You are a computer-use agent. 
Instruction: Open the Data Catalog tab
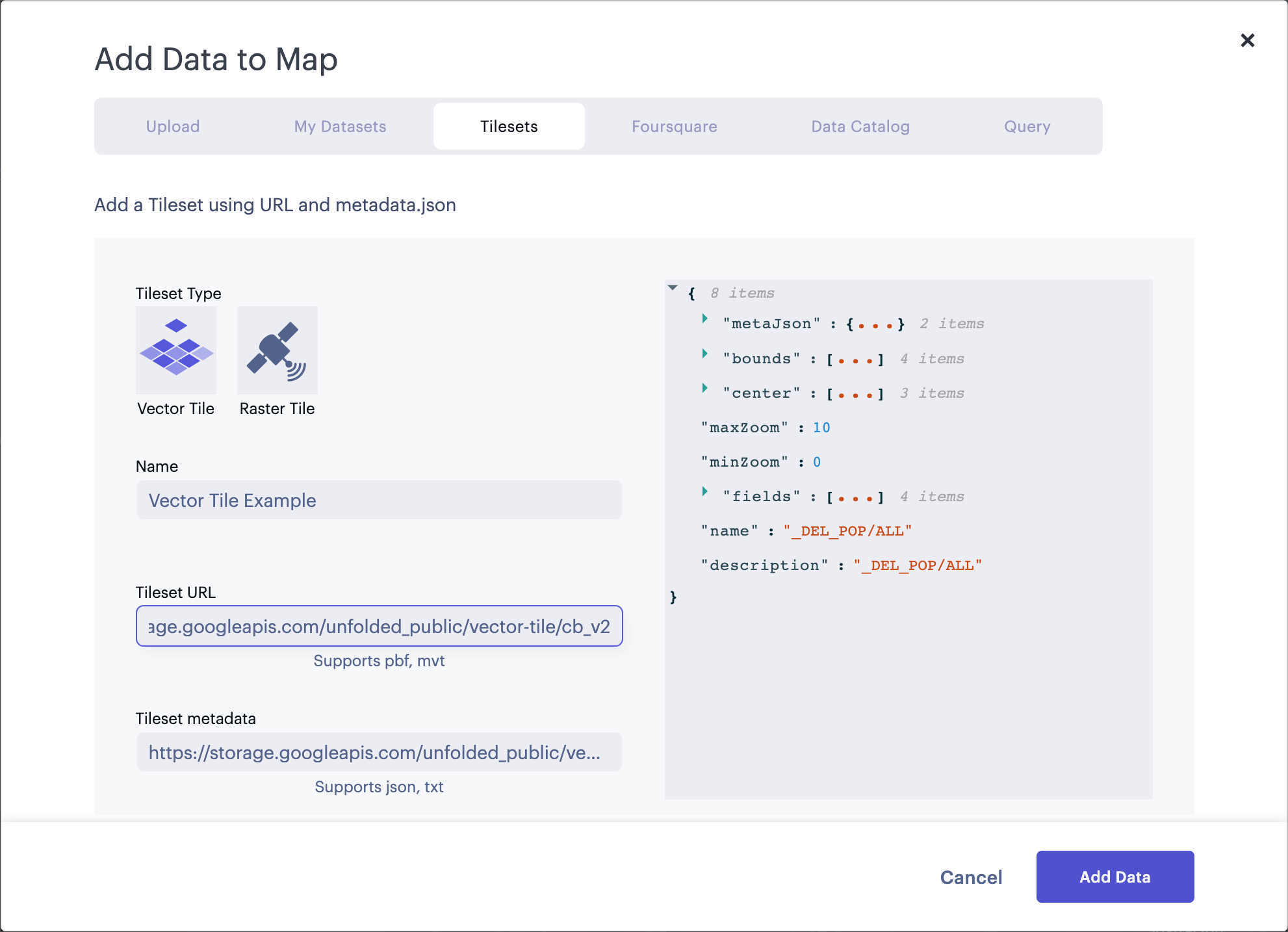(860, 126)
